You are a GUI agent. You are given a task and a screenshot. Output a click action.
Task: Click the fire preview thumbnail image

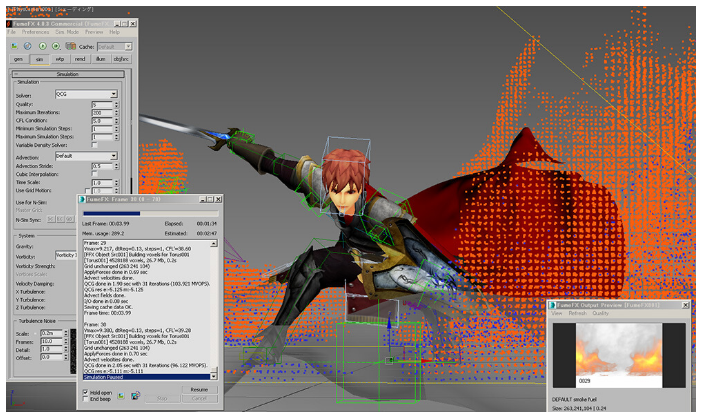pos(619,355)
